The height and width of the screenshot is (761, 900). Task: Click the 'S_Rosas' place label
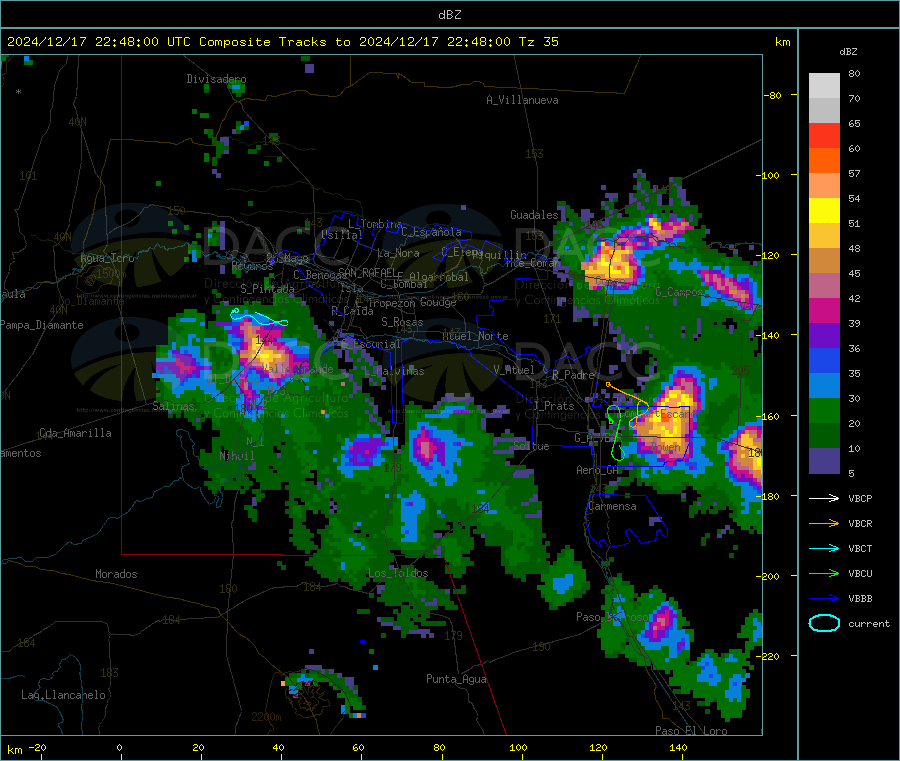(402, 322)
